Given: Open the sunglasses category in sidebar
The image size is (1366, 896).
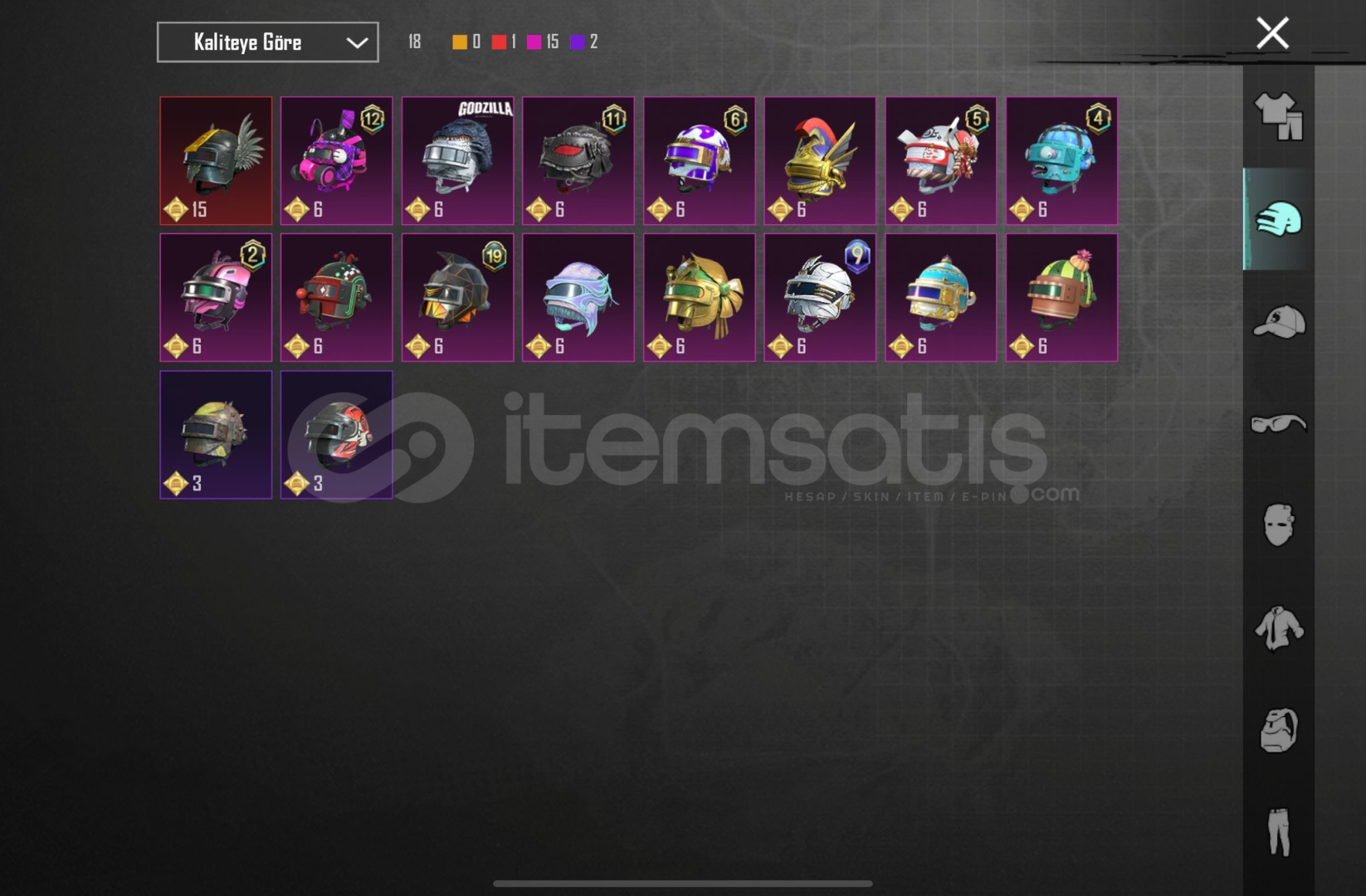Looking at the screenshot, I should [1279, 424].
